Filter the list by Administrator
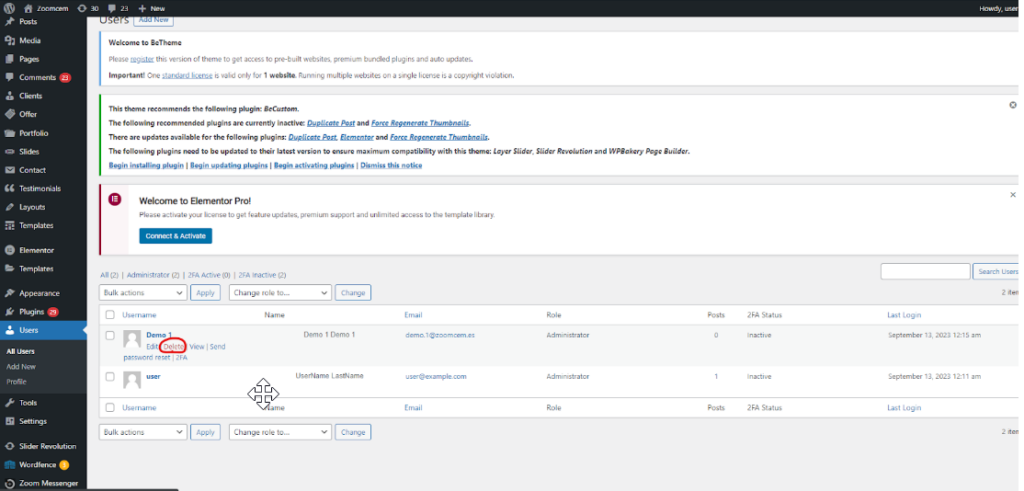This screenshot has width=1024, height=491. coord(148,275)
